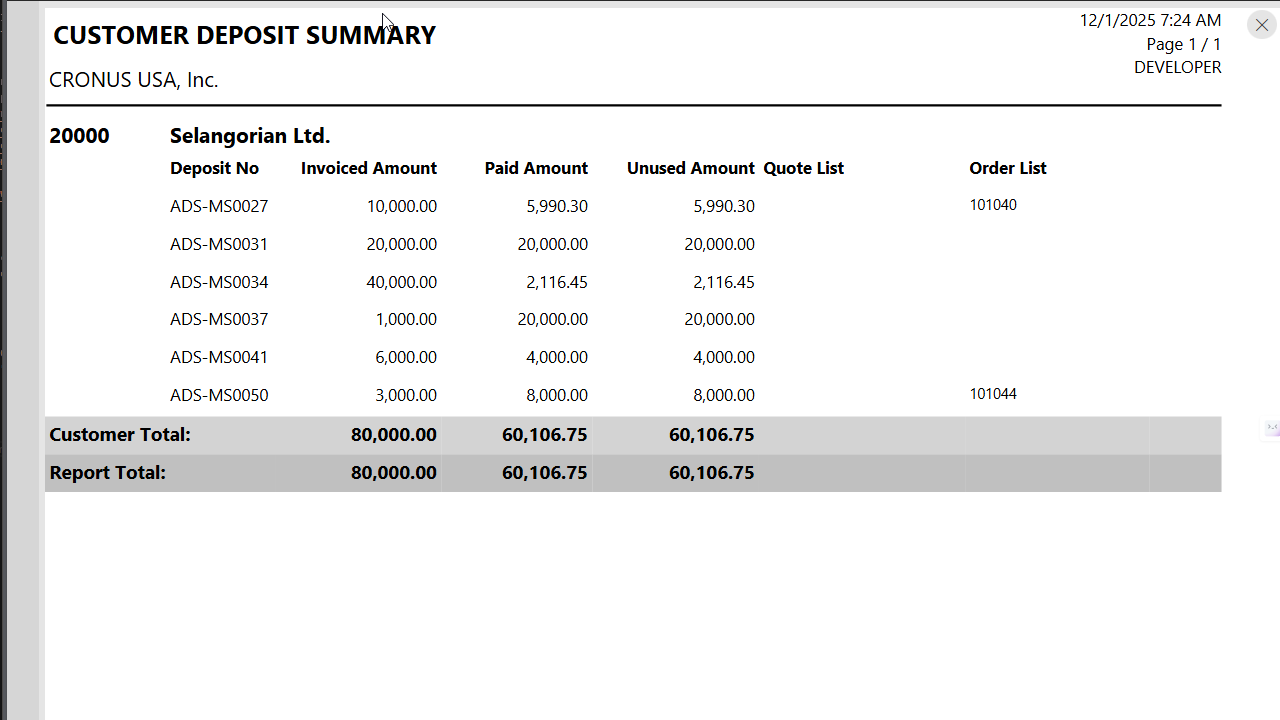This screenshot has height=720, width=1280.
Task: Click the Invoiced Amount column header
Action: tap(368, 168)
